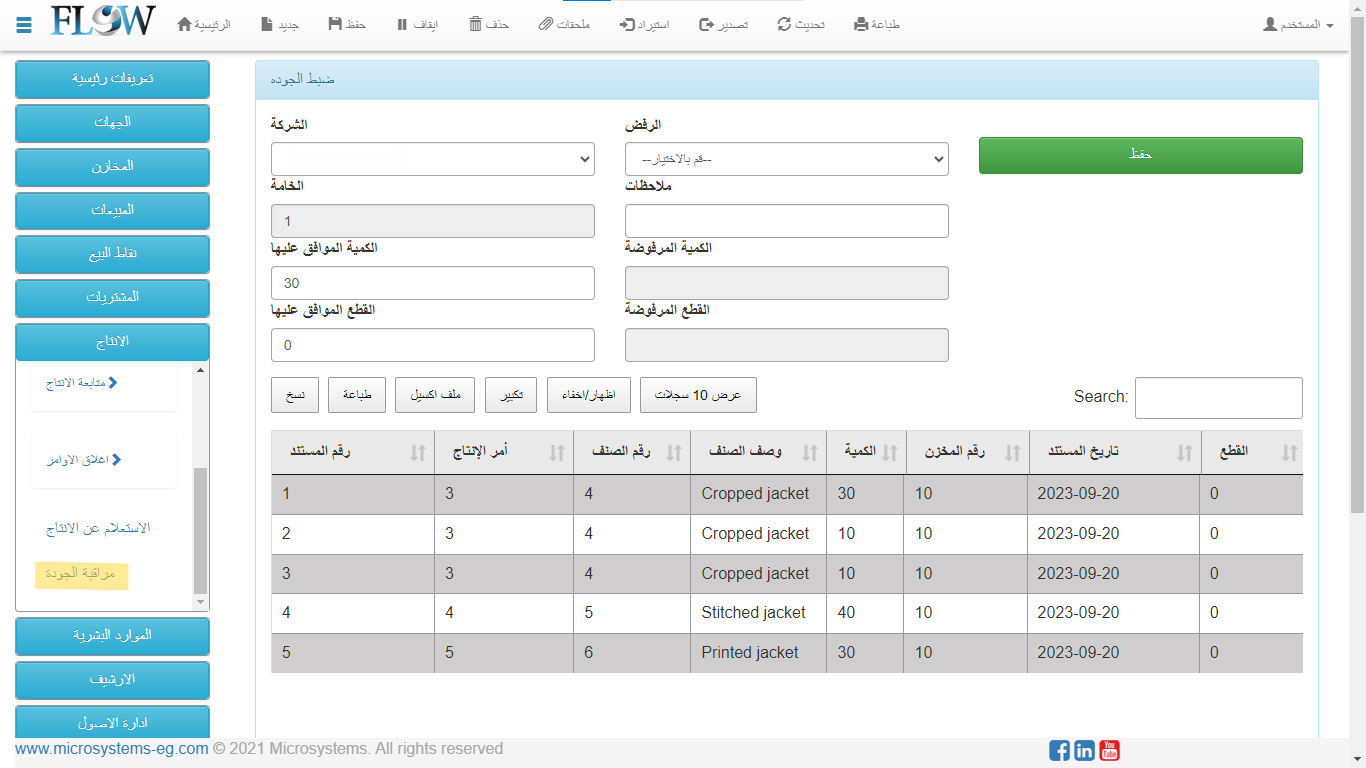
Task: Click the paperclip attachments icon
Action: pyautogui.click(x=545, y=24)
